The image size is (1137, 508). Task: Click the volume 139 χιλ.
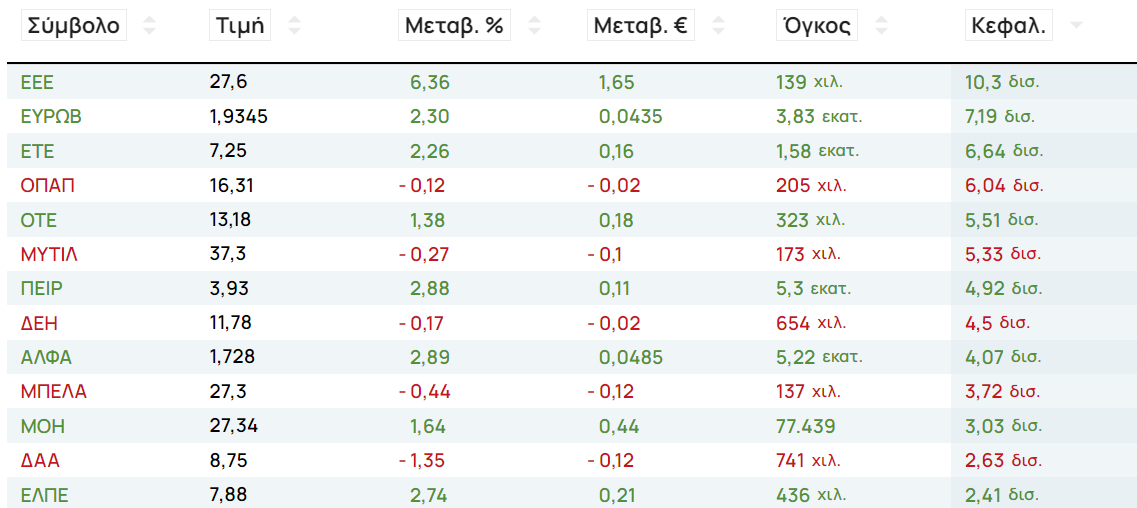tap(809, 82)
